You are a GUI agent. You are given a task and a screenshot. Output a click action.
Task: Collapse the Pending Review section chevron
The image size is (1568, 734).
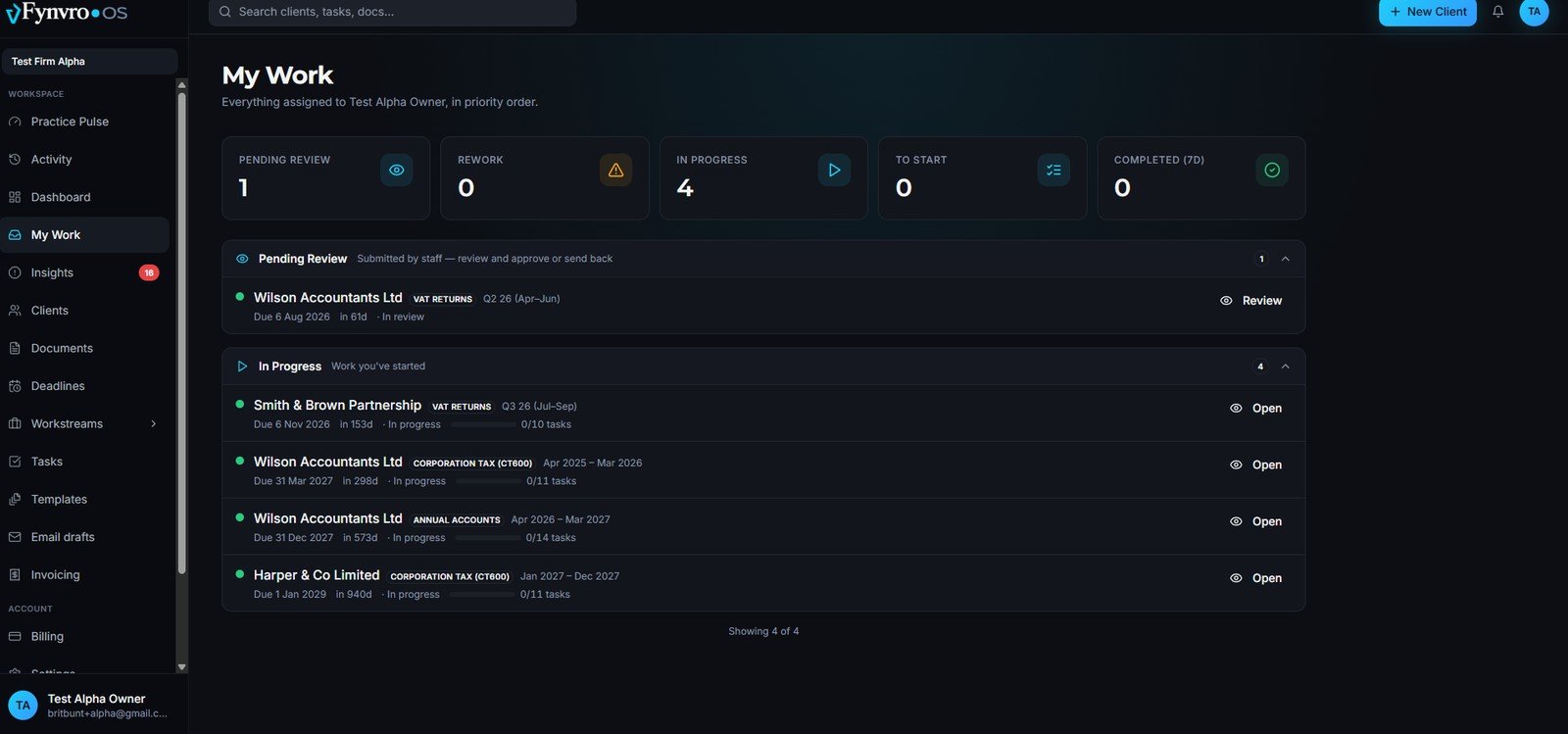coord(1286,259)
